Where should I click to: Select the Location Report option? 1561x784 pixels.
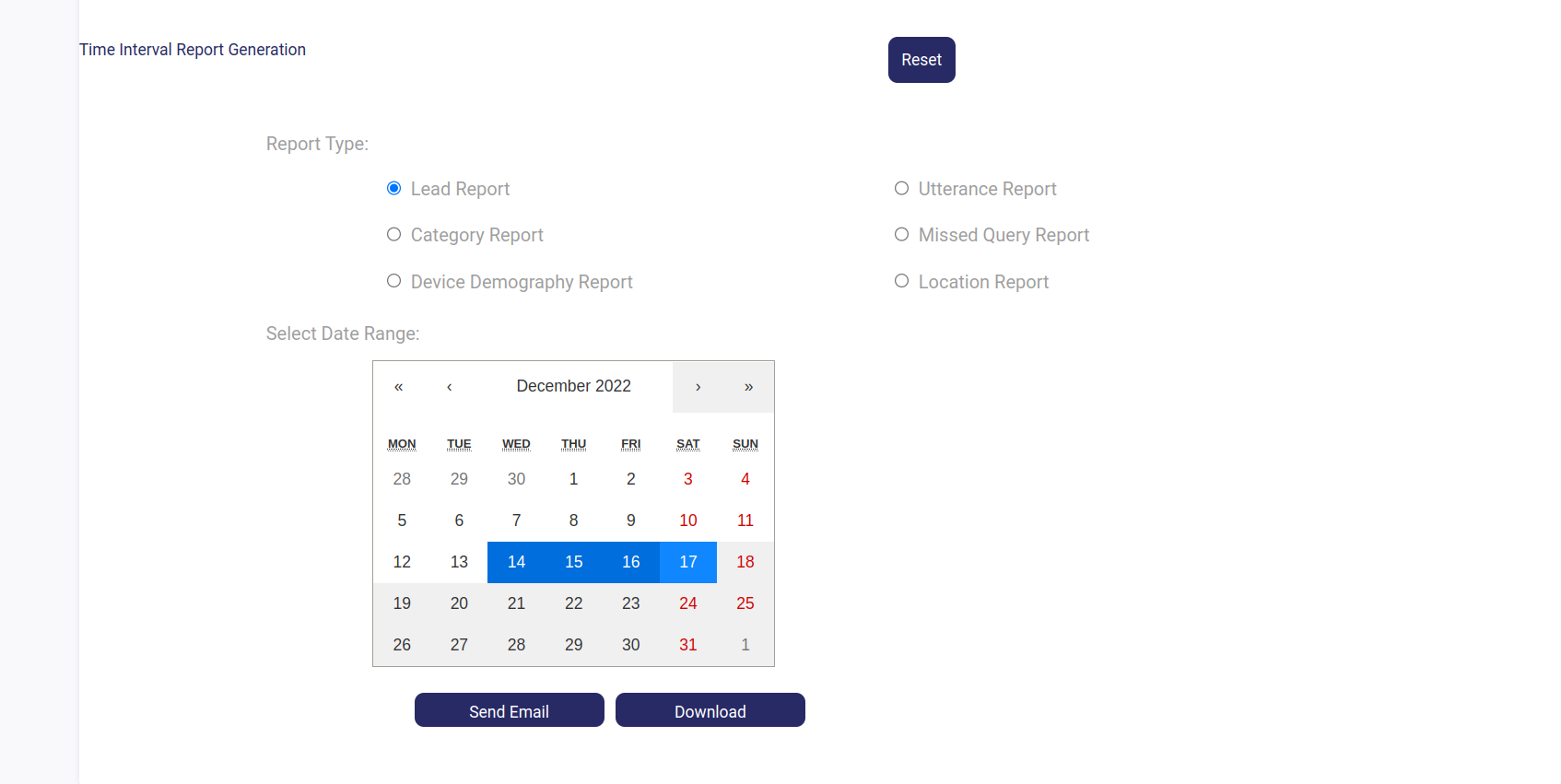click(x=902, y=281)
